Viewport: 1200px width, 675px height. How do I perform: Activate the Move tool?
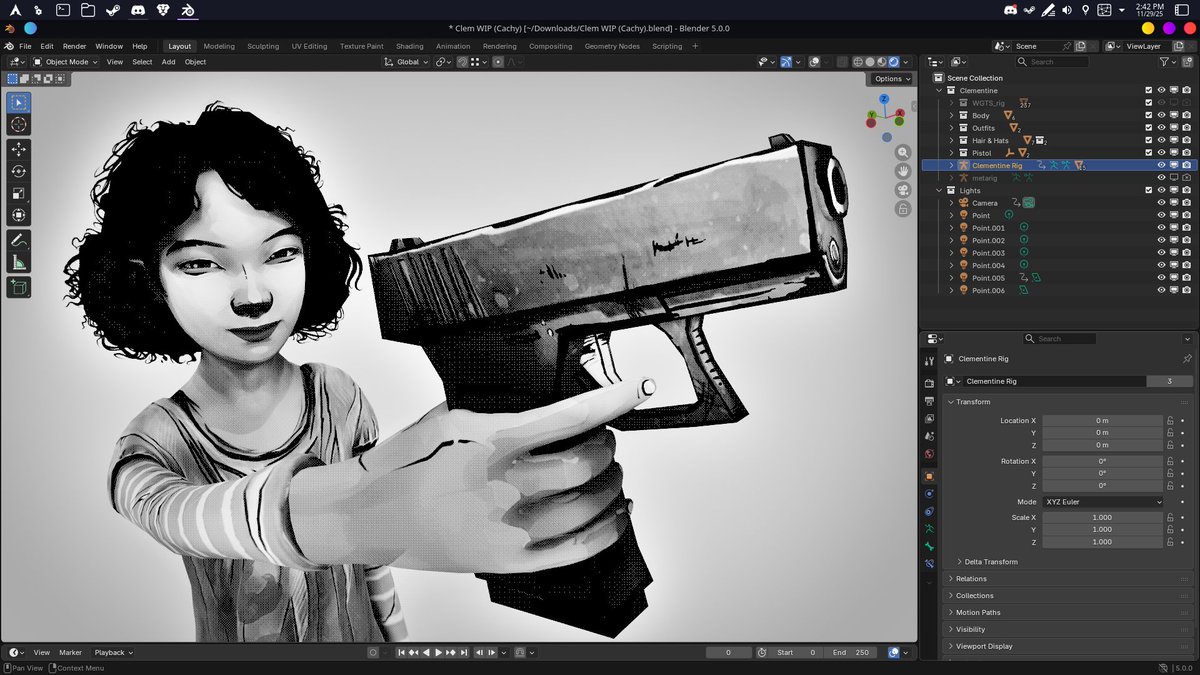pyautogui.click(x=19, y=149)
